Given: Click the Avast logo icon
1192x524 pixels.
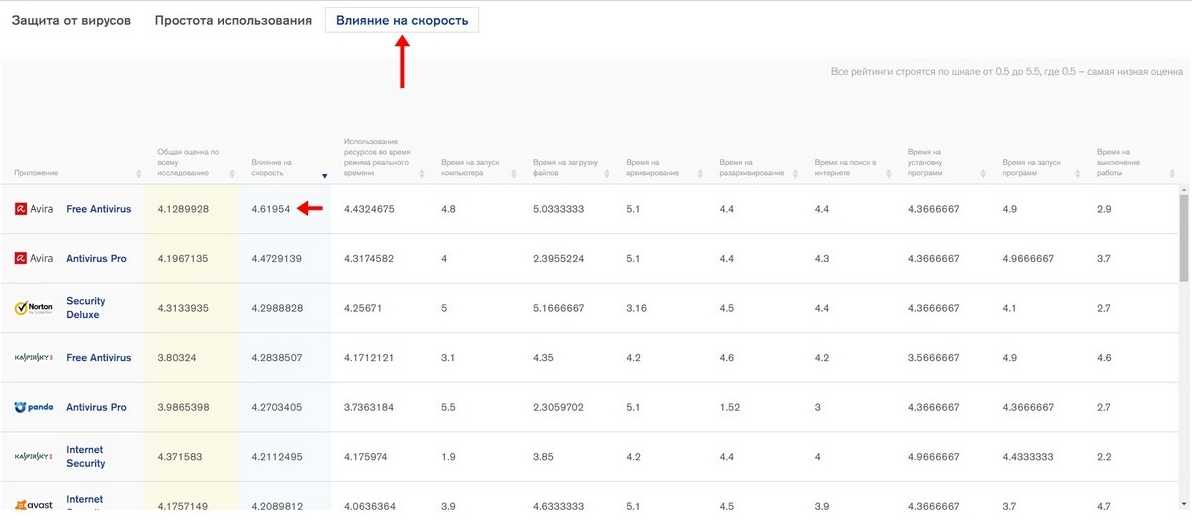Looking at the screenshot, I should (34, 505).
